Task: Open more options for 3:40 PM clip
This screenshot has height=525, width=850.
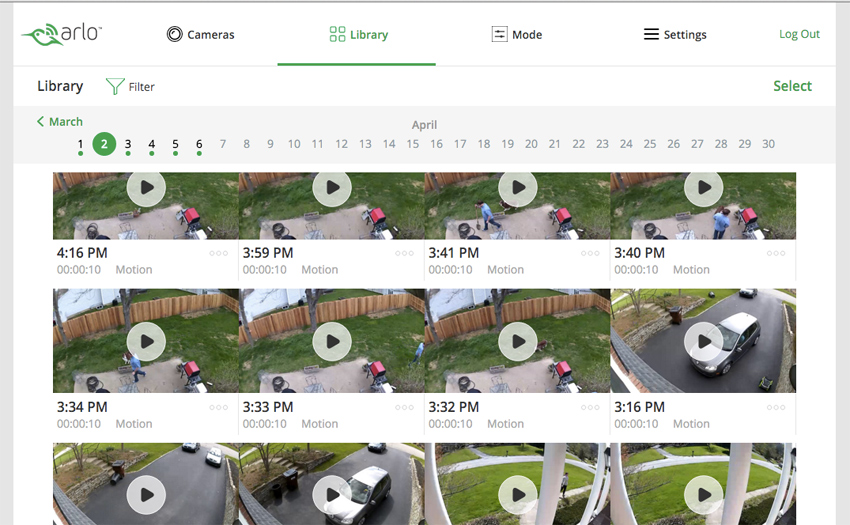Action: (x=776, y=253)
